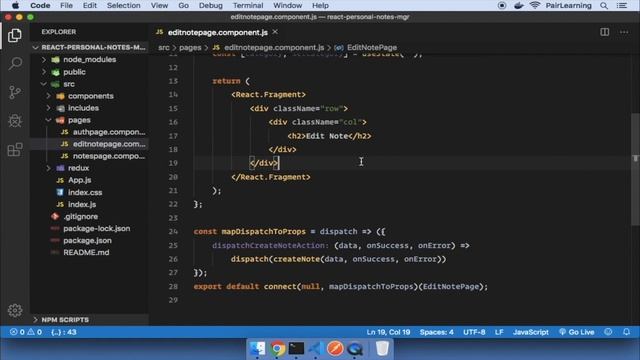This screenshot has width=640, height=360.
Task: Click the src breadcrumb segment
Action: (x=164, y=48)
